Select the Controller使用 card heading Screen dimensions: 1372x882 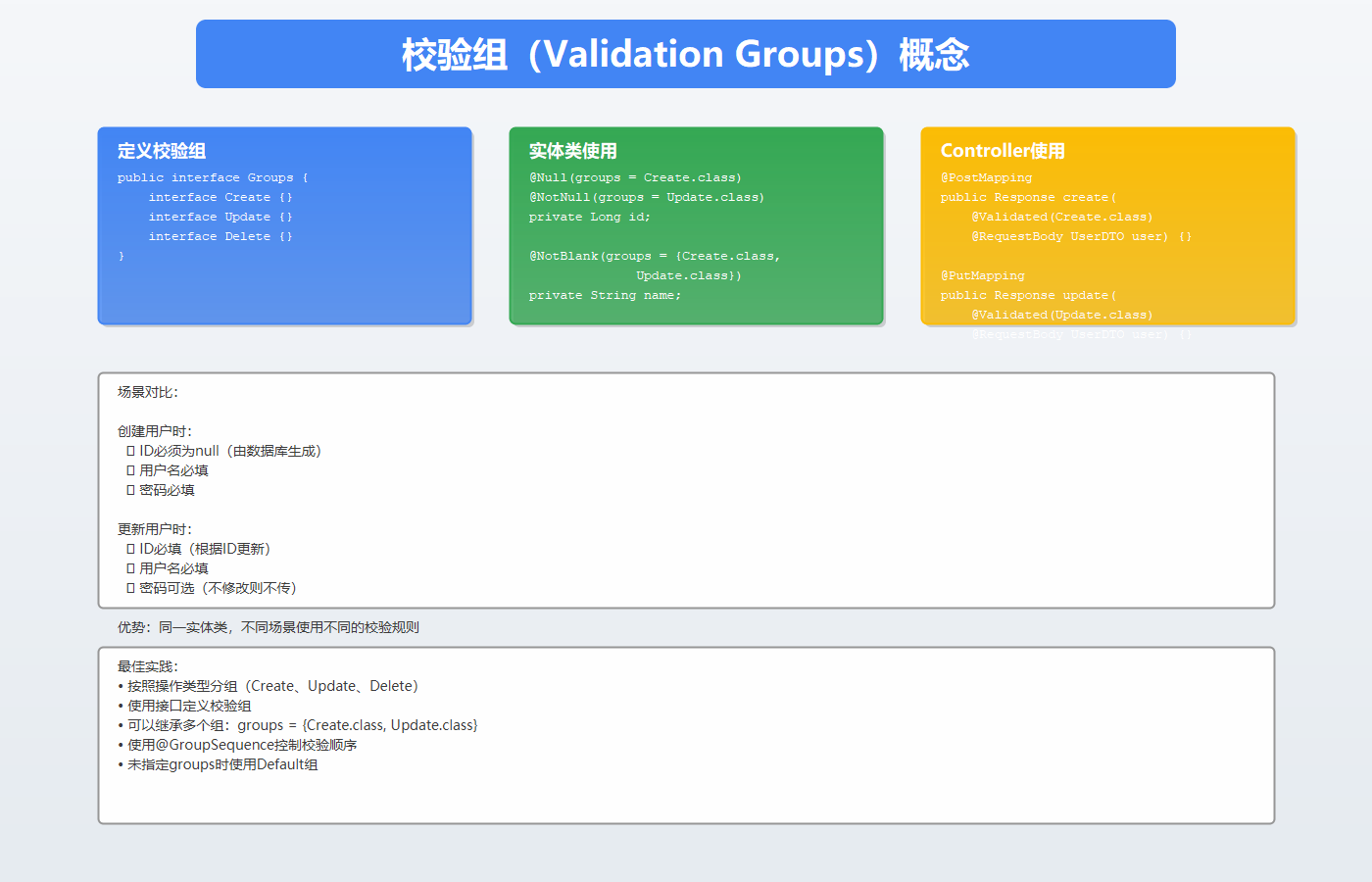point(1003,151)
